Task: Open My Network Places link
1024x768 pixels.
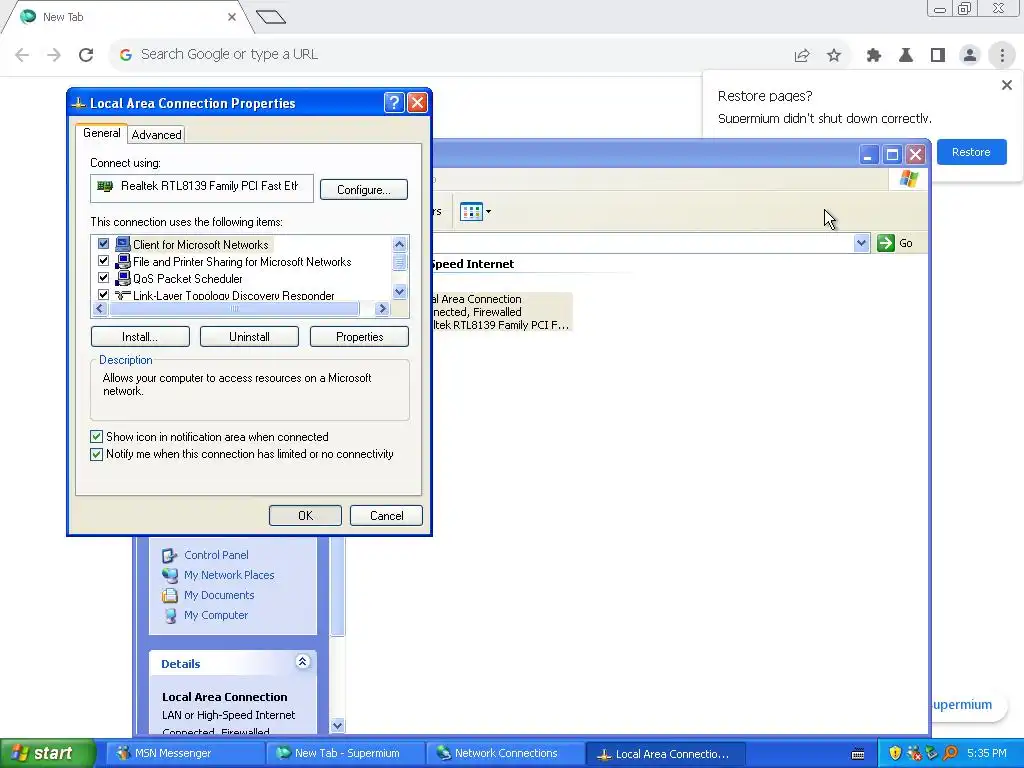Action: coord(229,575)
